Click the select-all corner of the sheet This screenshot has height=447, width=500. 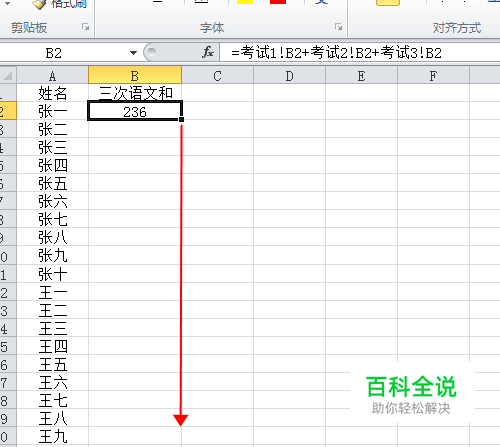point(8,75)
